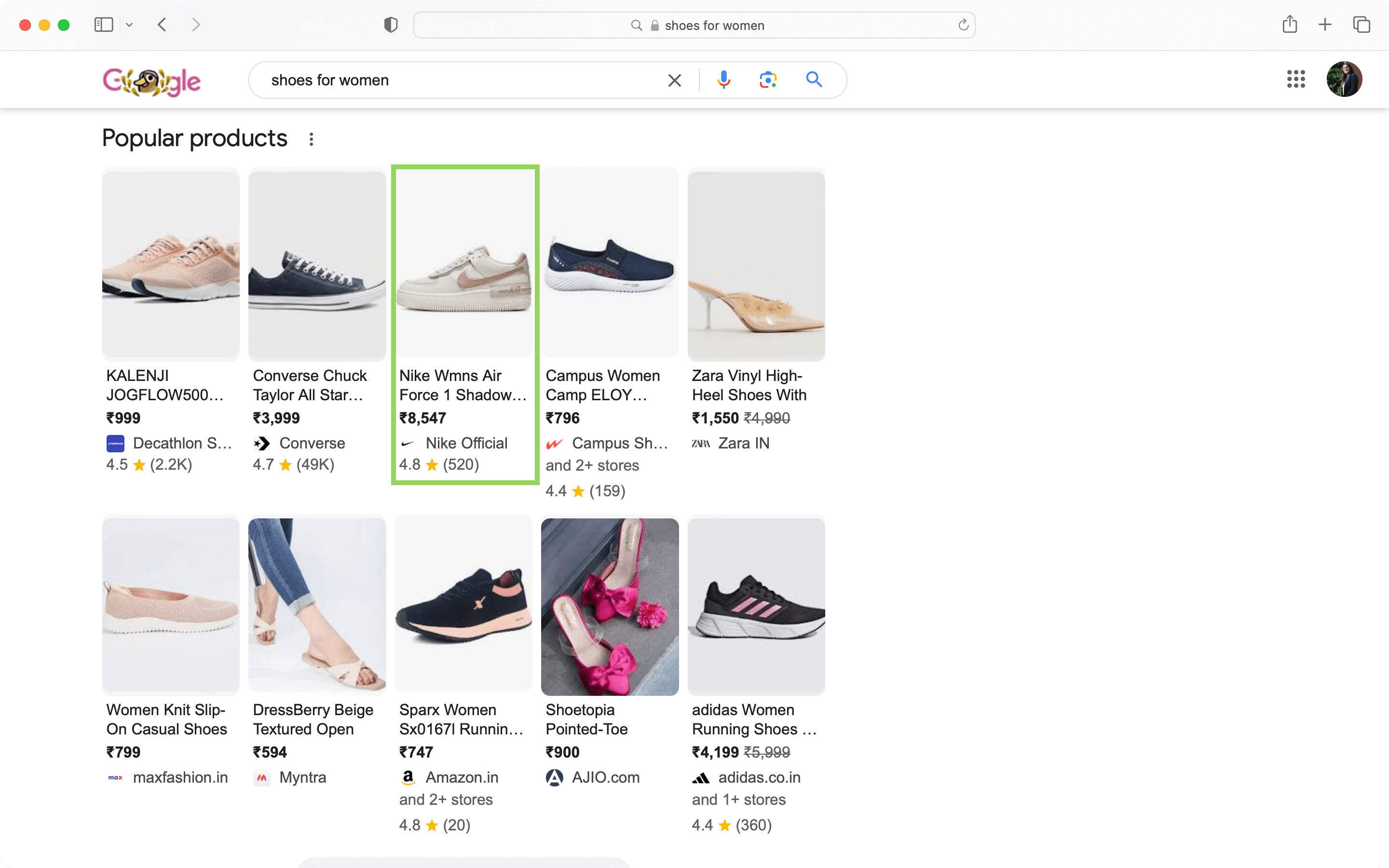Viewport: 1389px width, 868px height.
Task: Open the Women Knit Slip-On image
Action: 171,606
